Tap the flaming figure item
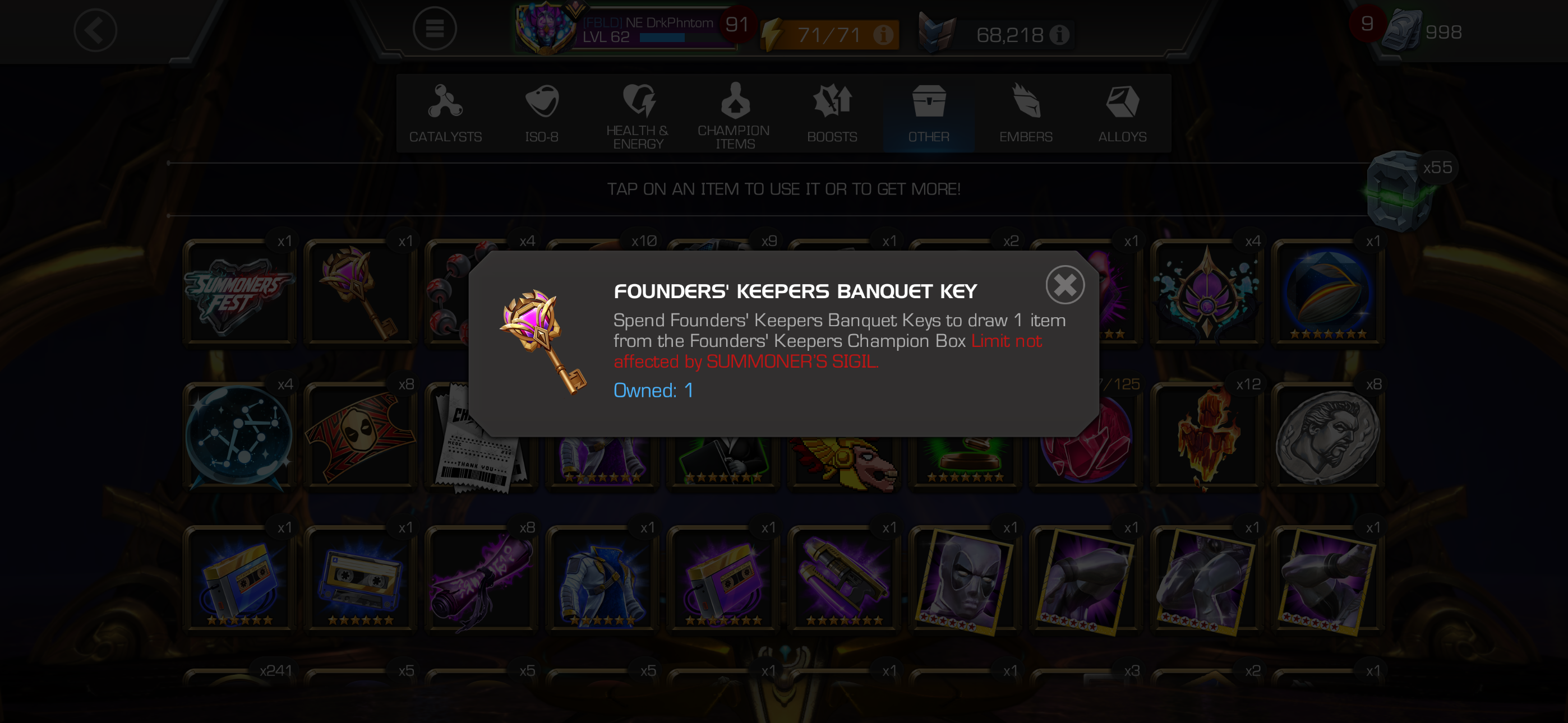 pyautogui.click(x=1206, y=435)
